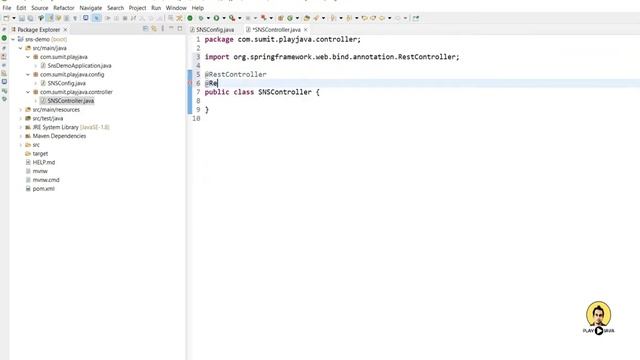Viewport: 640px width, 360px height.
Task: Open the Package Explorer view menu
Action: (162, 29)
